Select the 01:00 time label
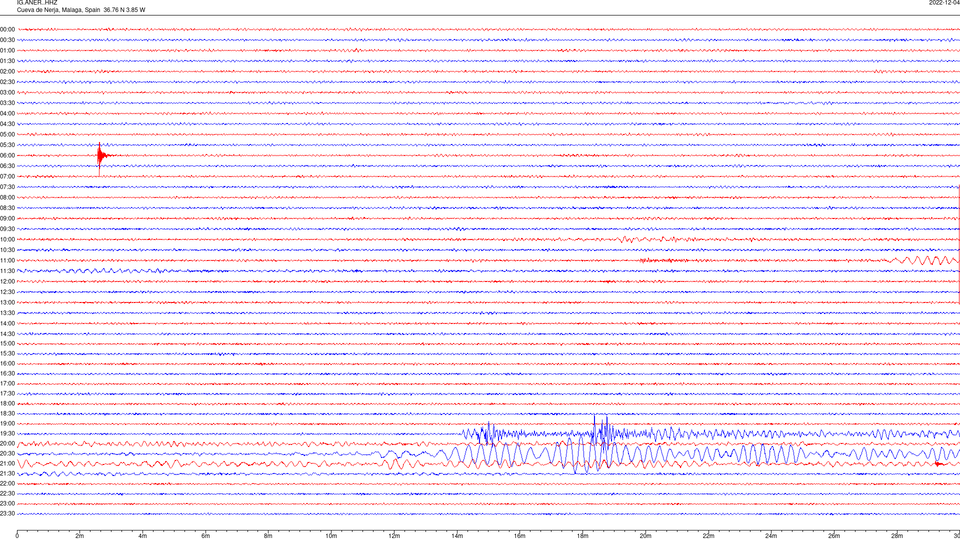The height and width of the screenshot is (540, 960). [x=7, y=50]
